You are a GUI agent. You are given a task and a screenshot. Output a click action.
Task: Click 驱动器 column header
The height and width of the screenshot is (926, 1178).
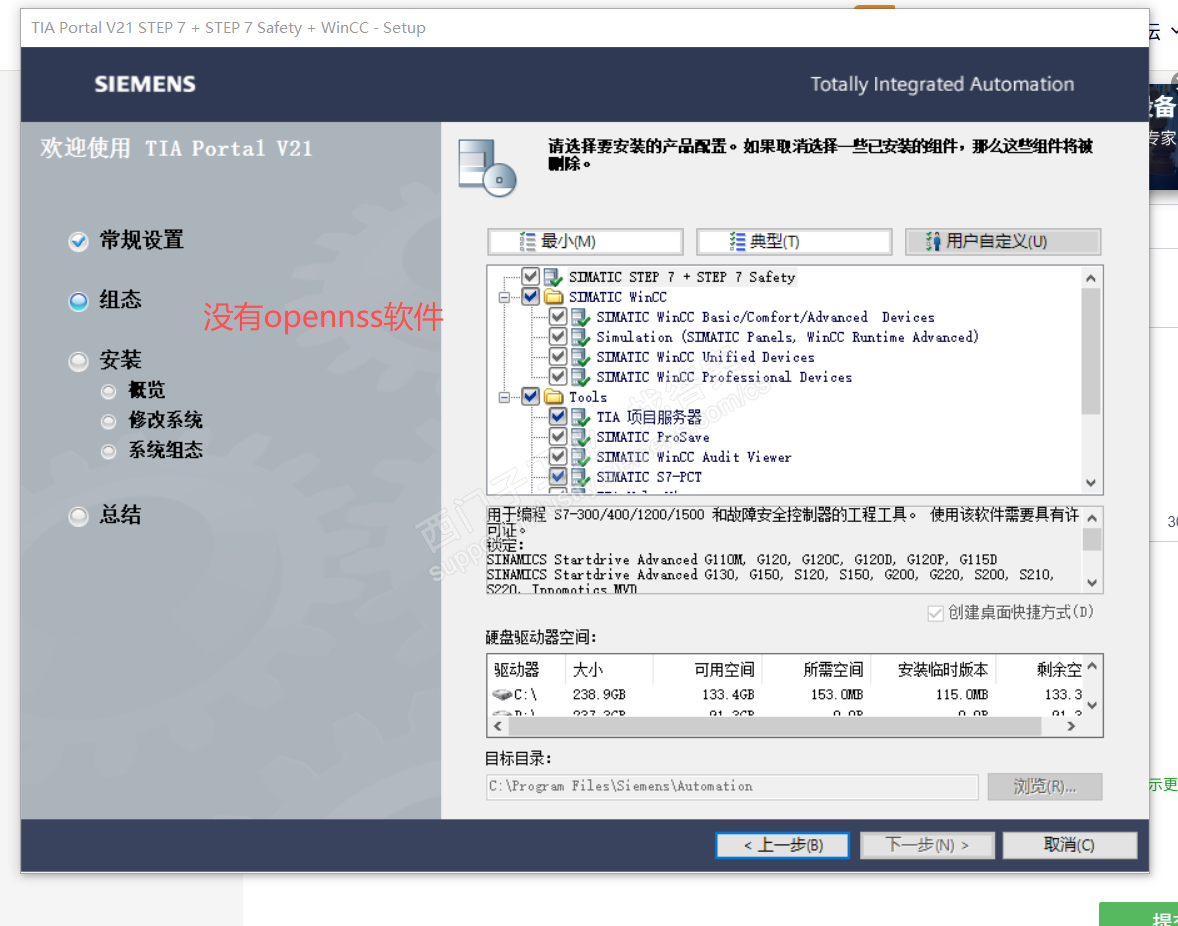click(525, 669)
